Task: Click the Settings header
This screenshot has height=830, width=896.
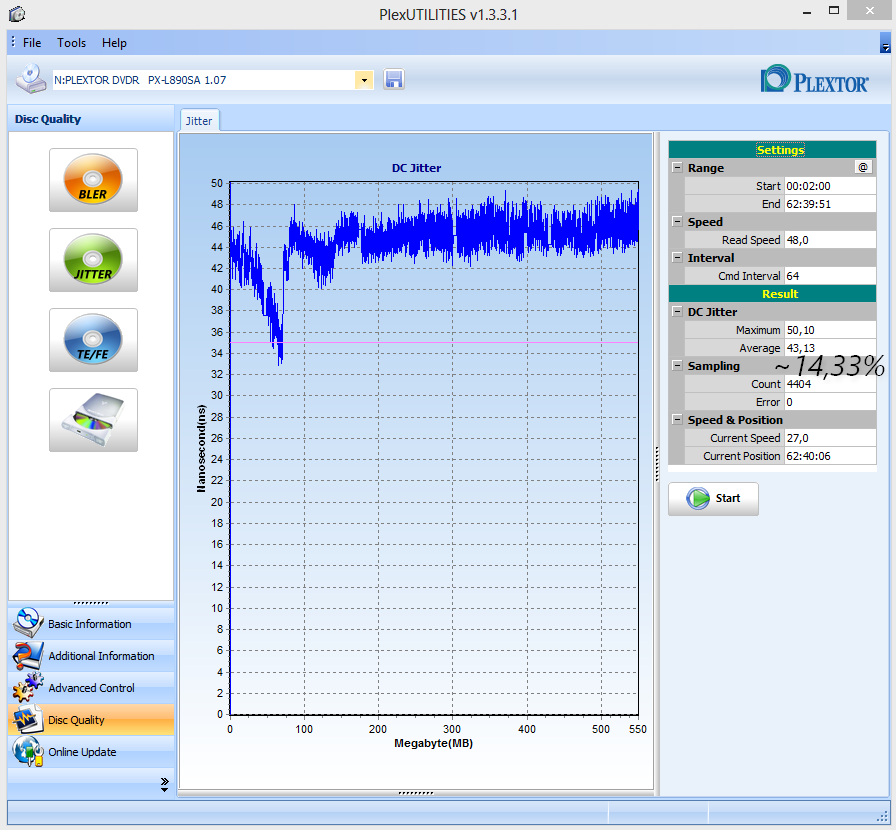Action: click(x=772, y=150)
